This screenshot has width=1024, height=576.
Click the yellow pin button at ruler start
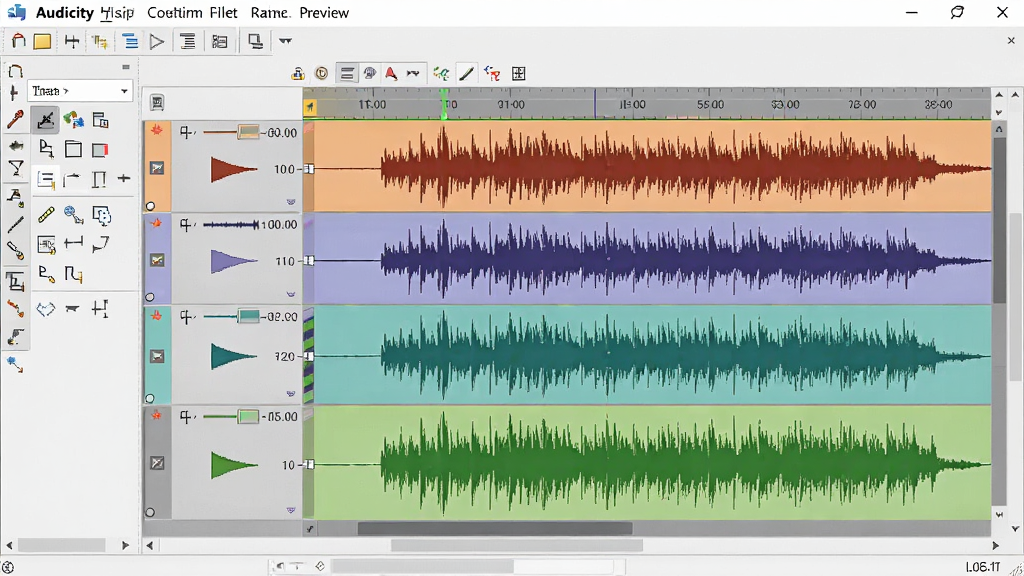tap(310, 106)
